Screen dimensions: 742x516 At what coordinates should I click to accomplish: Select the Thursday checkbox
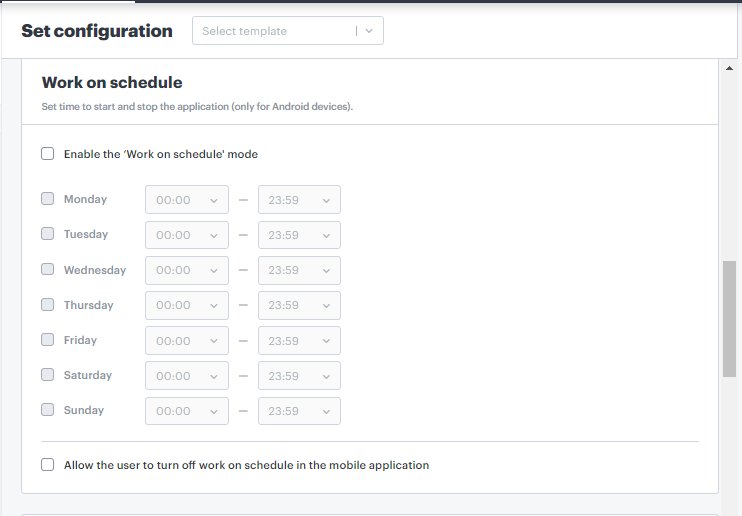(x=48, y=305)
